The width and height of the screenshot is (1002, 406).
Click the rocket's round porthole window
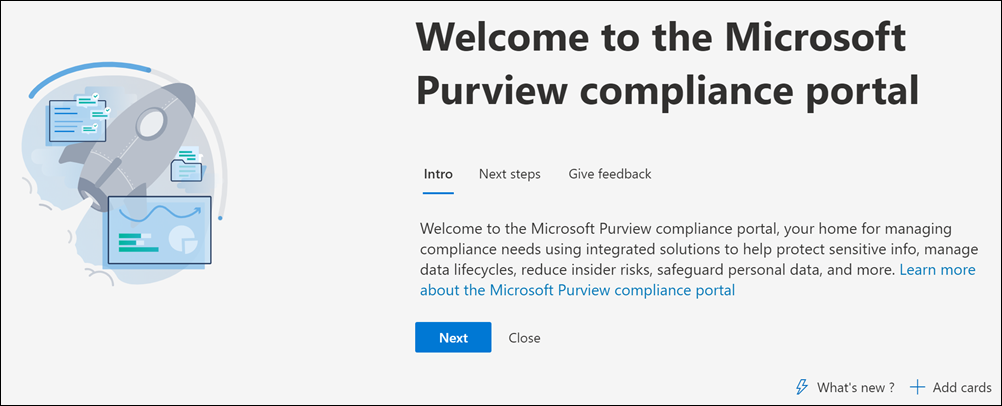pos(153,121)
